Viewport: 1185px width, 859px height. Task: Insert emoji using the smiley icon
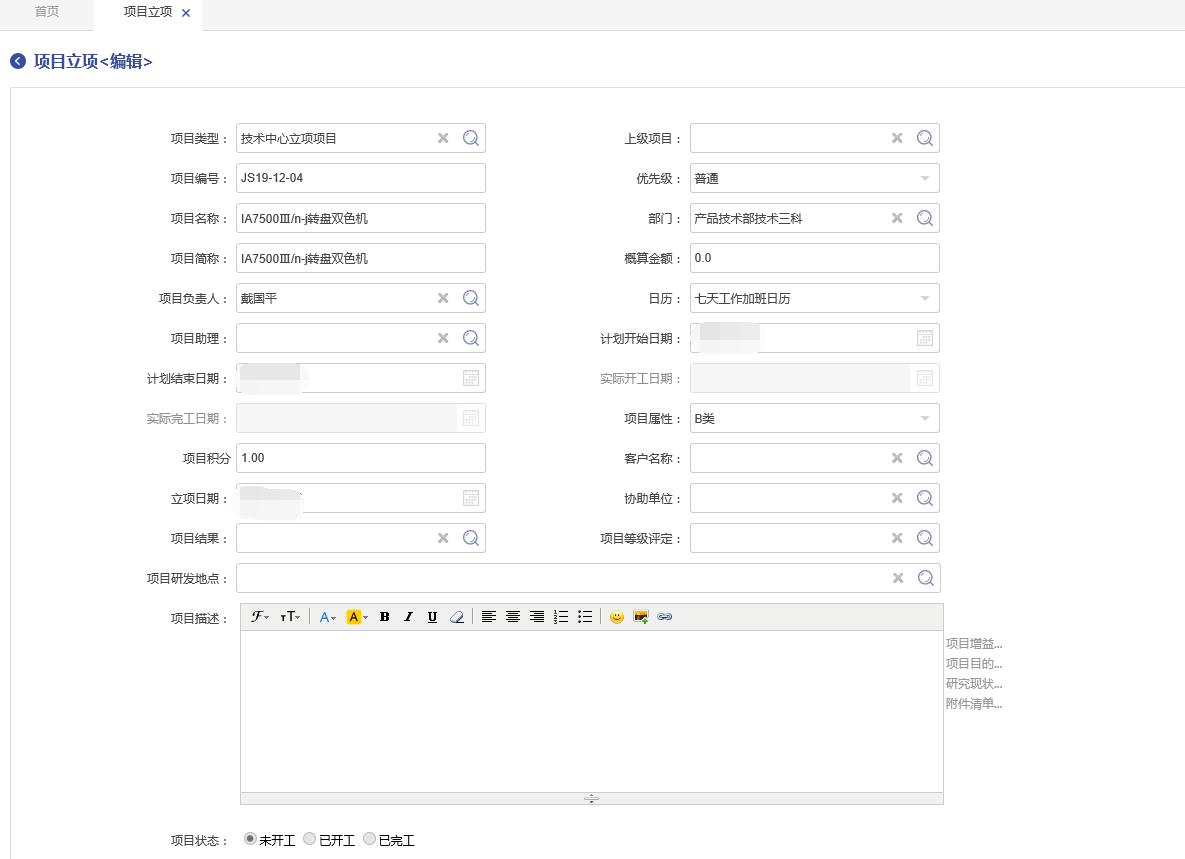point(616,617)
